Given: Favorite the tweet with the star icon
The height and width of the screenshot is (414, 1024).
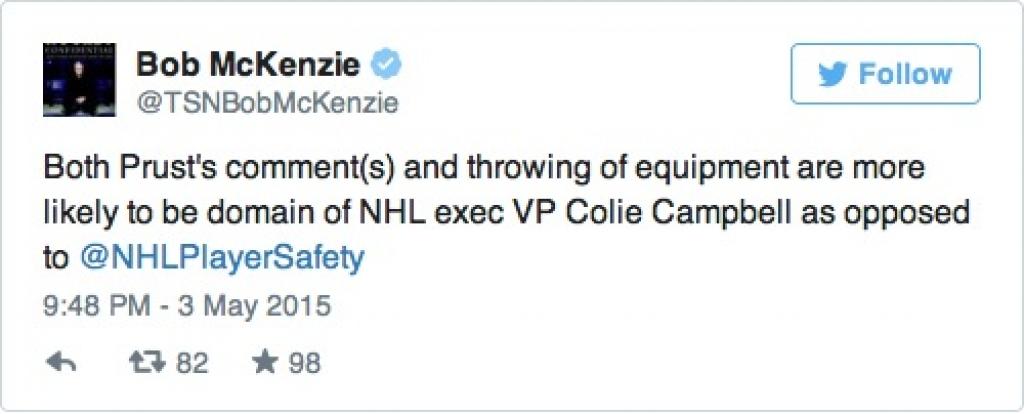Looking at the screenshot, I should 263,362.
